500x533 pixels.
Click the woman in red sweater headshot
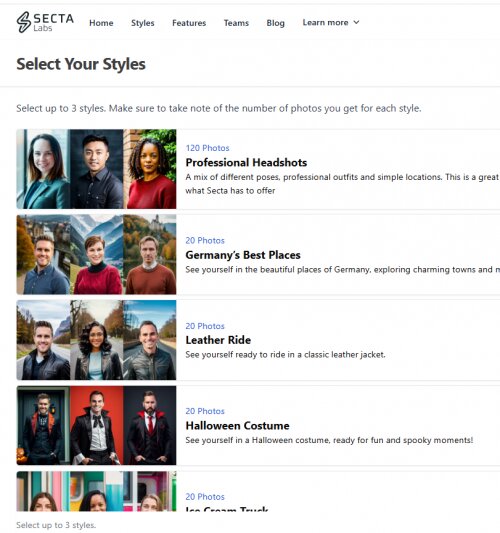[x=150, y=169]
